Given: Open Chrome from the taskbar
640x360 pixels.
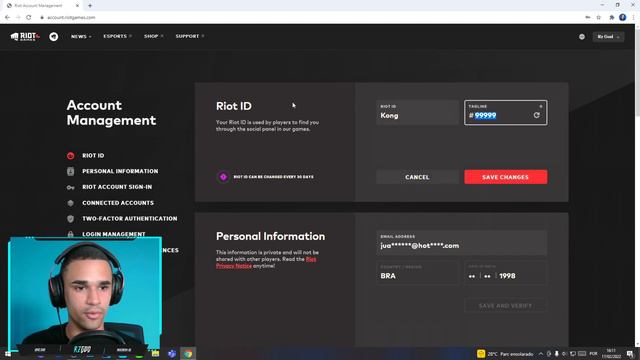Looking at the screenshot, I should pyautogui.click(x=188, y=354).
